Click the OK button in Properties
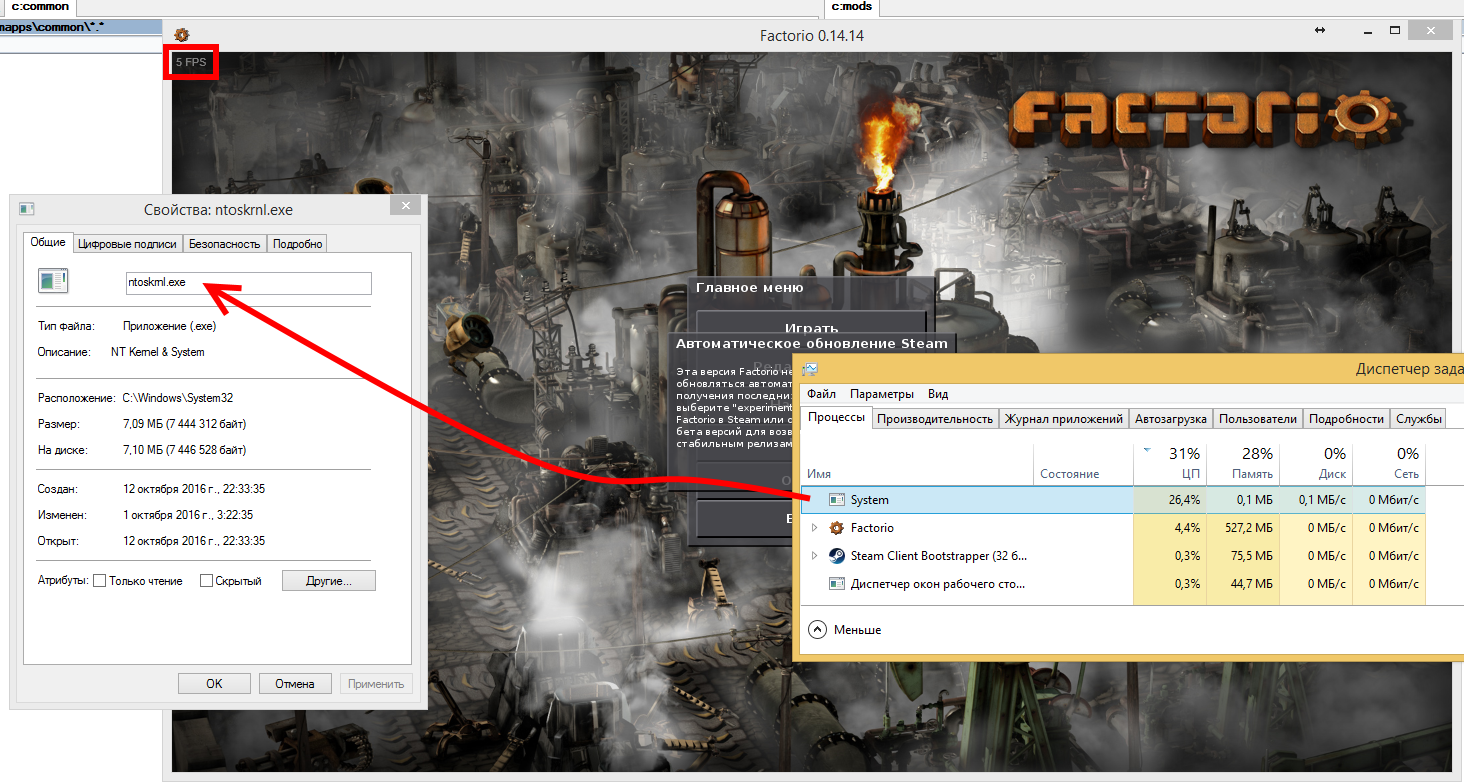Image resolution: width=1464 pixels, height=782 pixels. coord(214,684)
